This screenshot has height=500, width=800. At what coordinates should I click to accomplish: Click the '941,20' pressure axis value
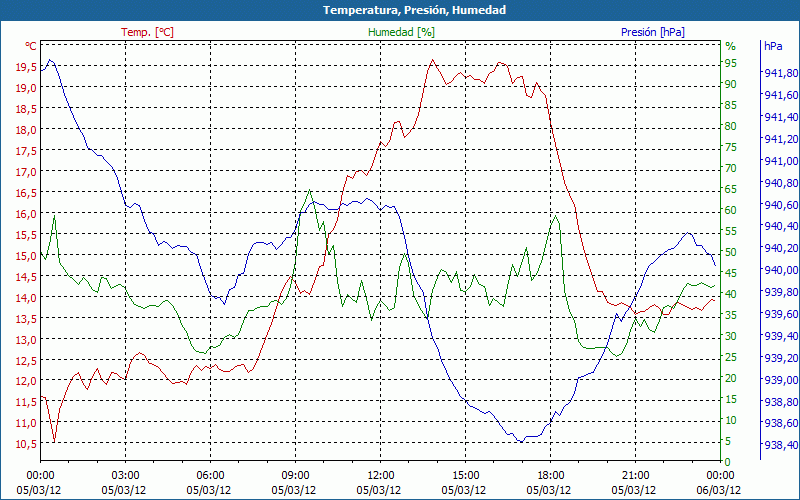pyautogui.click(x=781, y=139)
